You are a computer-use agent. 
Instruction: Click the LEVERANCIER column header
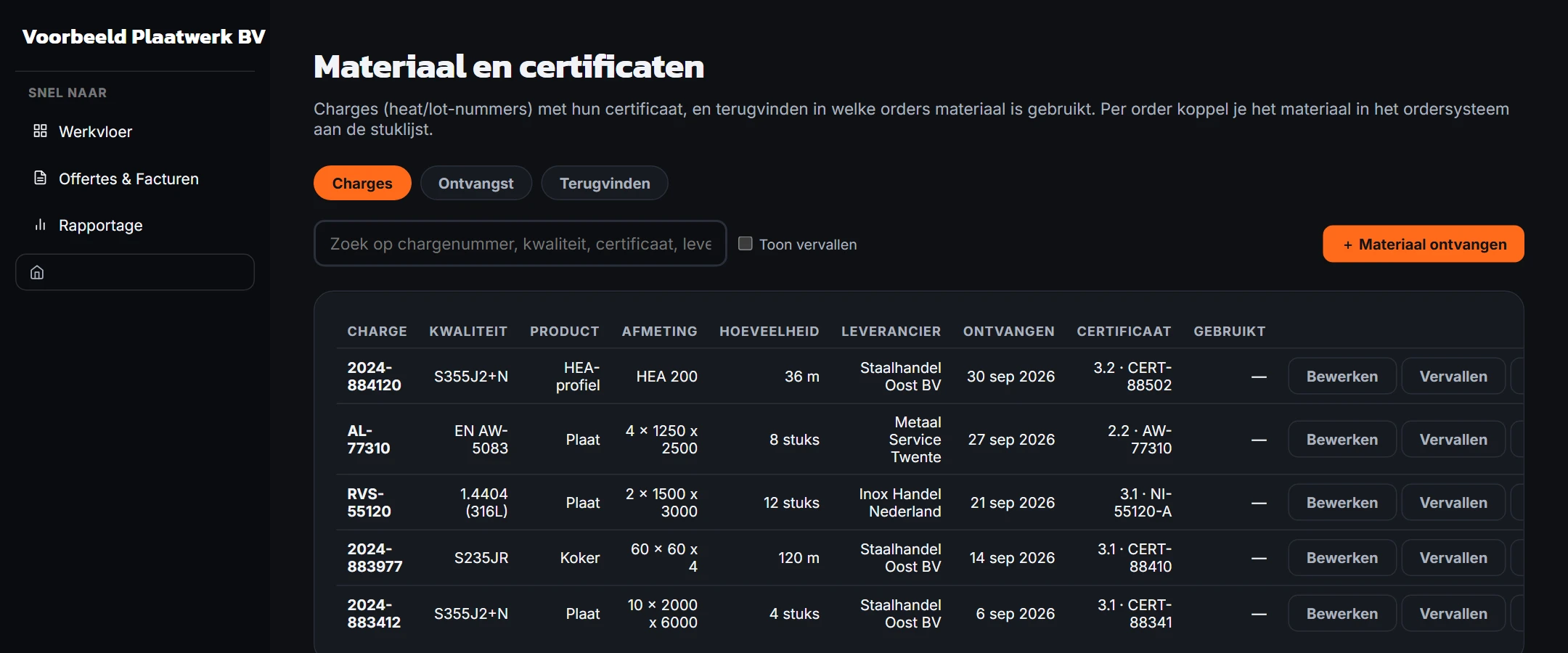(x=891, y=332)
